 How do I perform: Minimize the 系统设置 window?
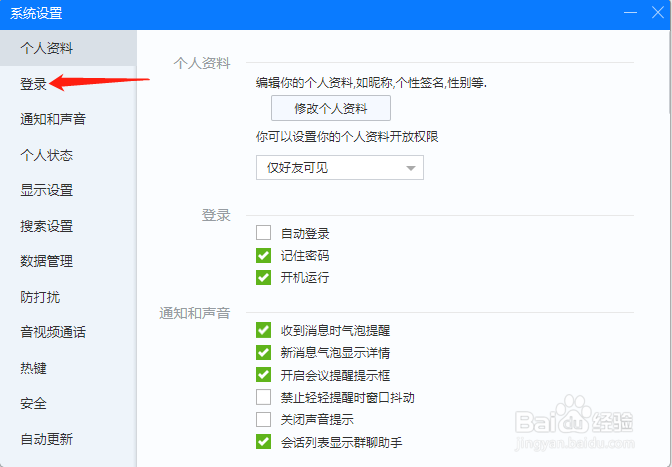pos(630,12)
